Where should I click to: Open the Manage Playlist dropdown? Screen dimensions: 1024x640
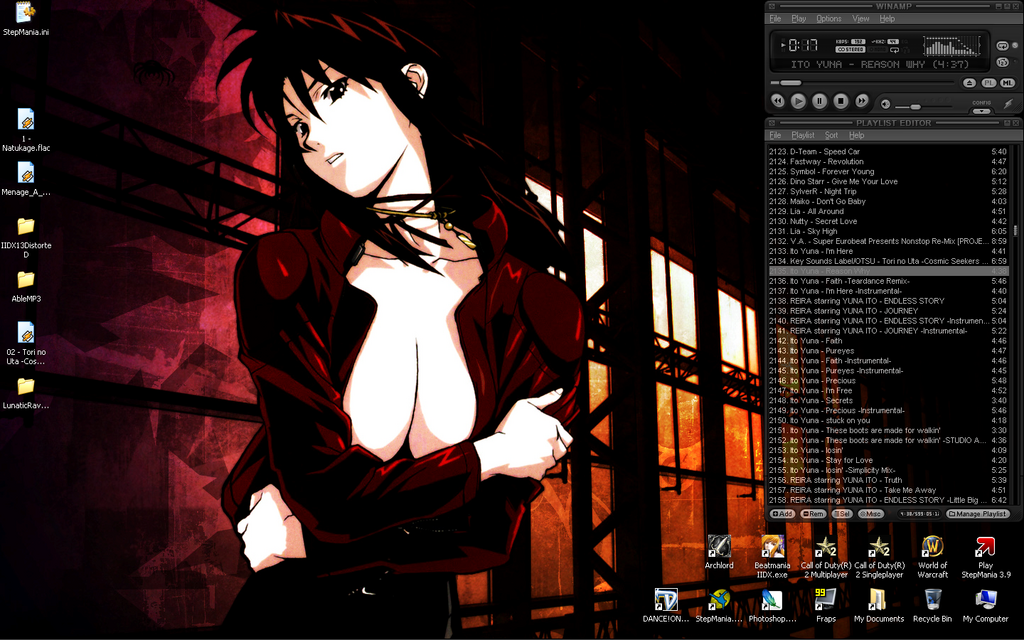coord(977,513)
